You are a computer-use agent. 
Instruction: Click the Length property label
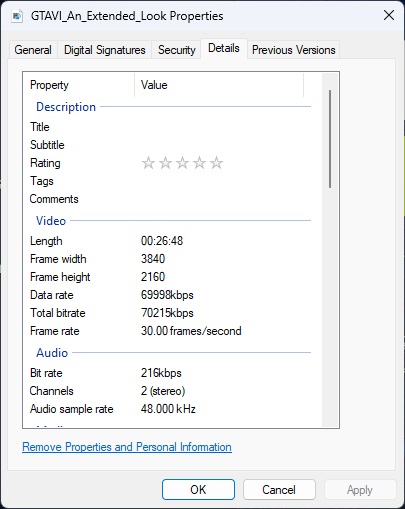46,241
